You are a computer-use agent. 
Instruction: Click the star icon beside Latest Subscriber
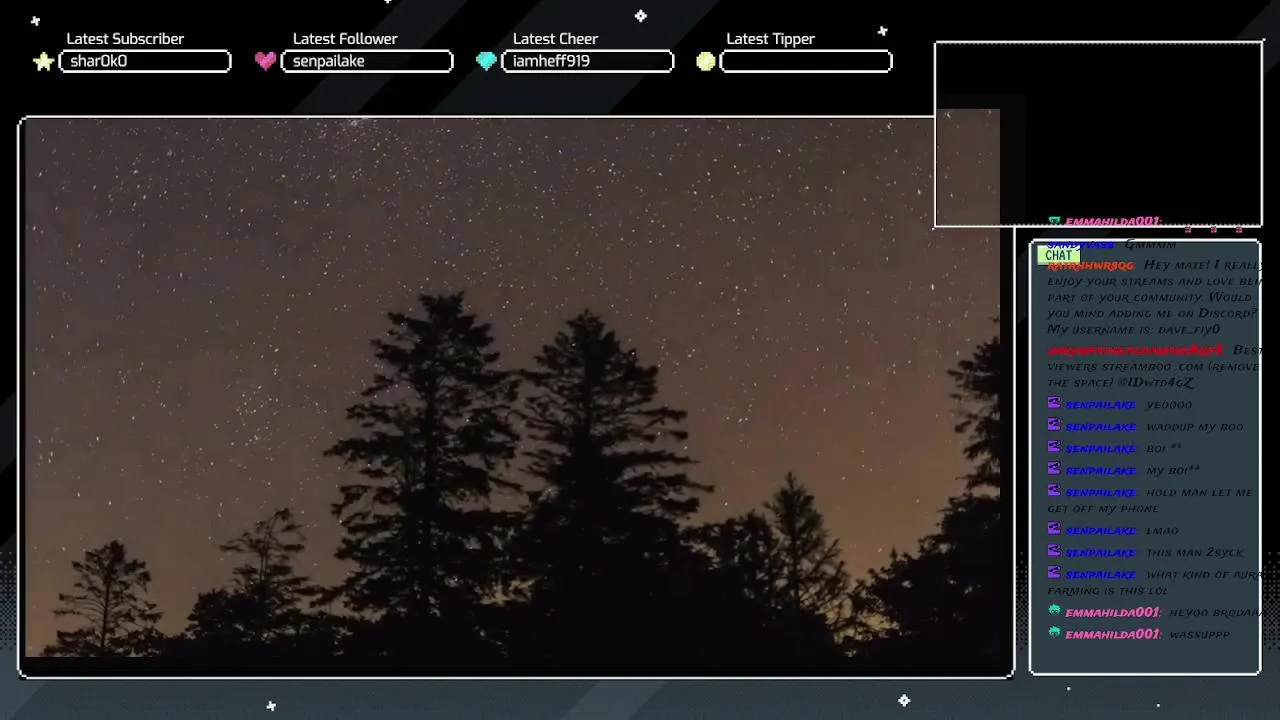(43, 62)
